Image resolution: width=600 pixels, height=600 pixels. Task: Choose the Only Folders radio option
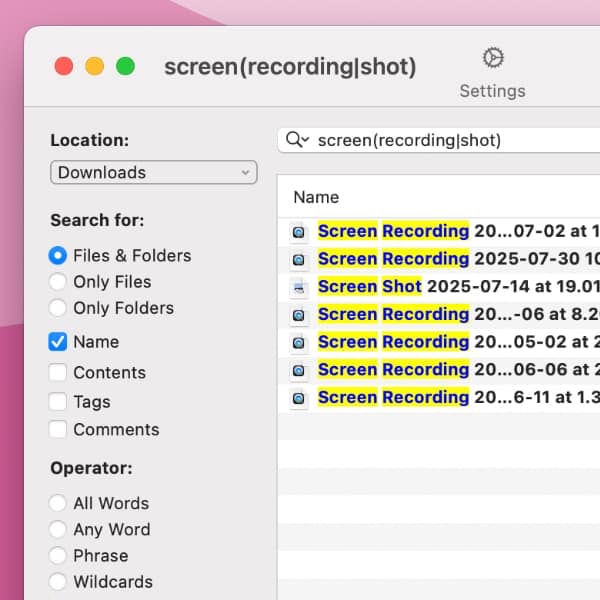pyautogui.click(x=58, y=308)
